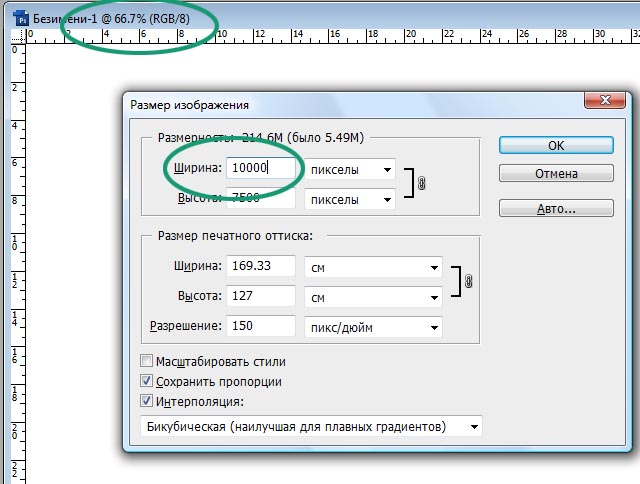Viewport: 640px width, 484px height.
Task: Open the pixel height units dropdown
Action: (x=350, y=199)
